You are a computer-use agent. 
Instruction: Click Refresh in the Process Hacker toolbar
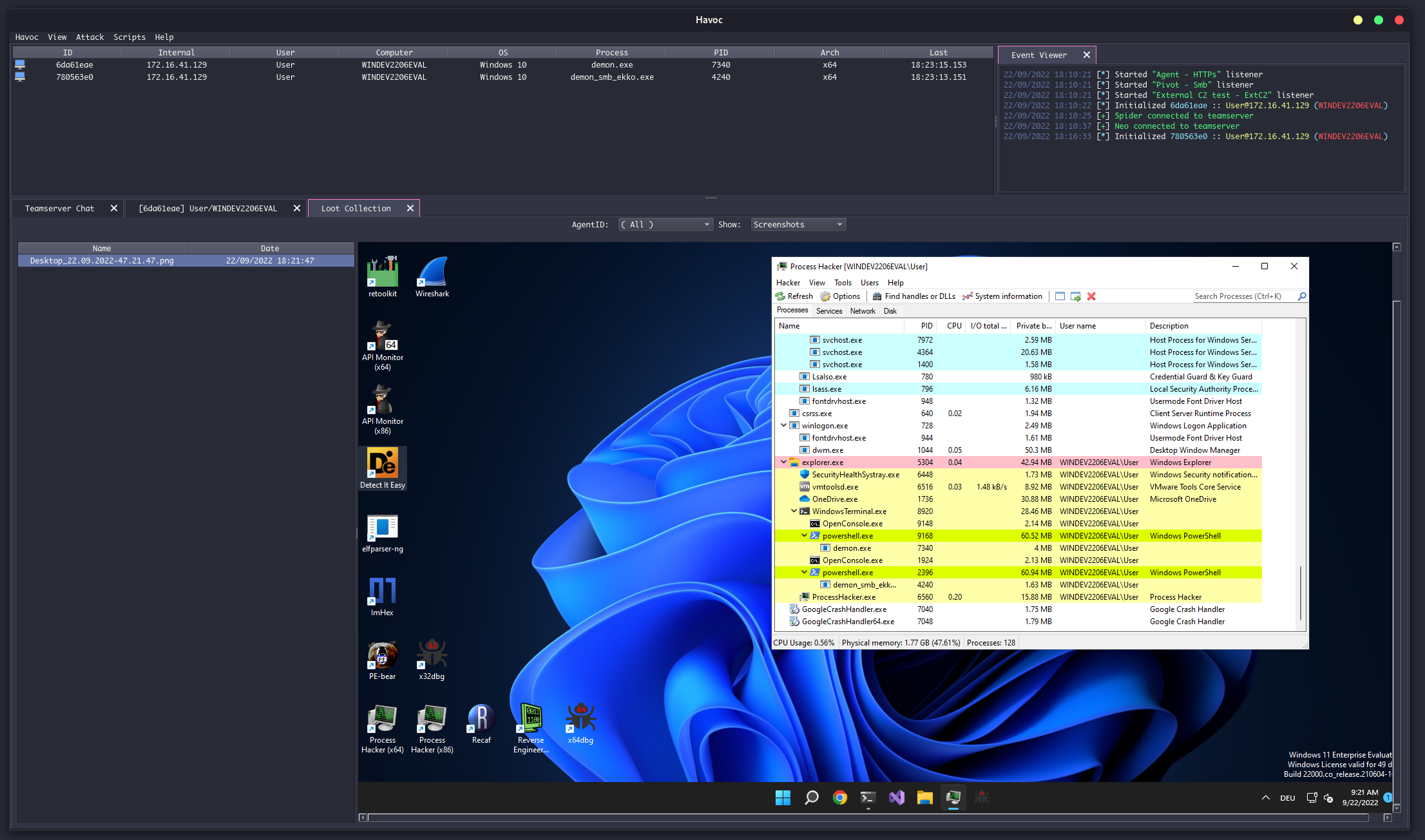tap(794, 296)
